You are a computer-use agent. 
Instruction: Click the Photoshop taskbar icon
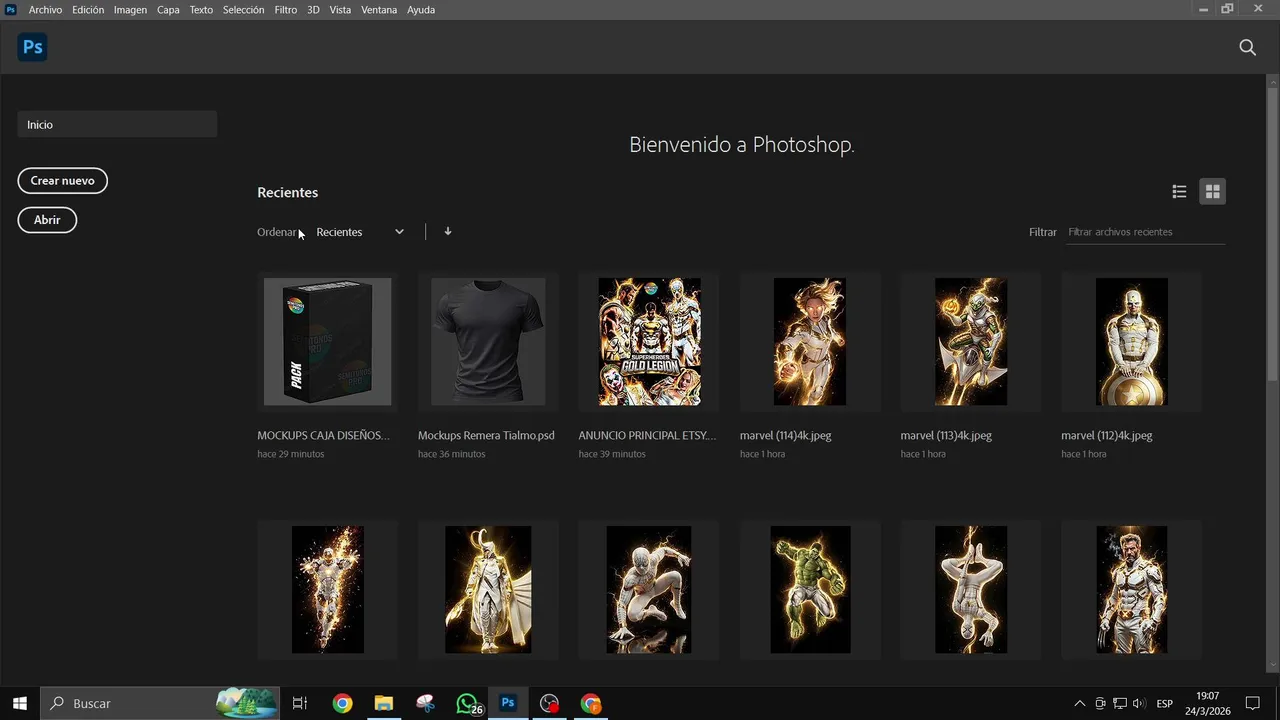pos(508,703)
